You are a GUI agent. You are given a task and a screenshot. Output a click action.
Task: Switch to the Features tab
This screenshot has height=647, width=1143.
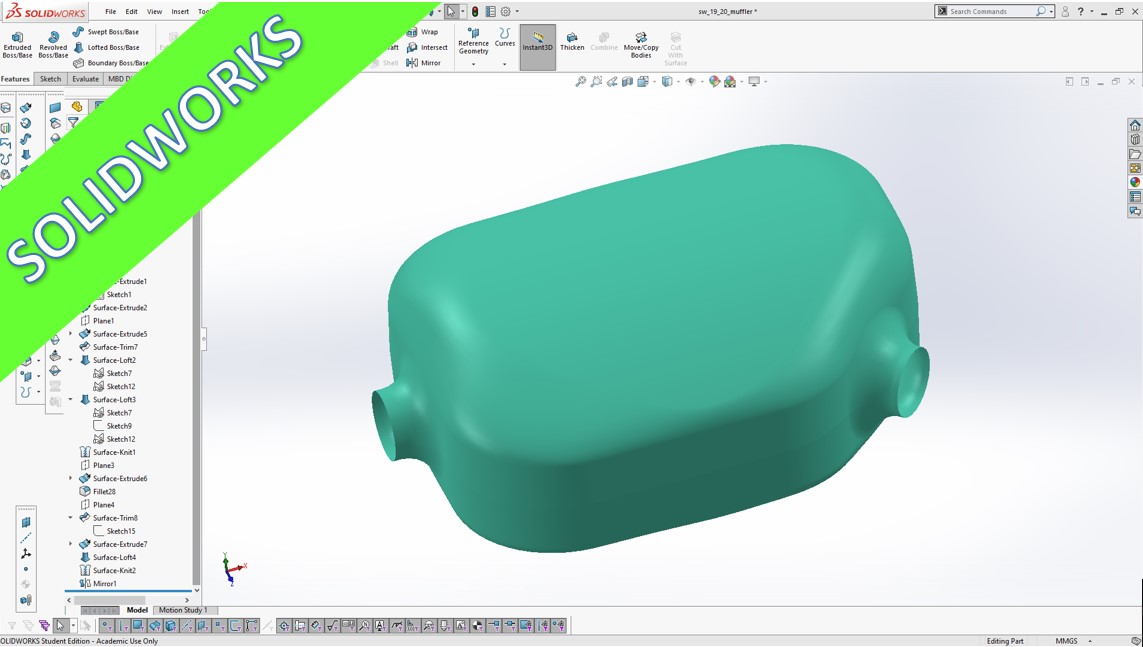(x=15, y=79)
